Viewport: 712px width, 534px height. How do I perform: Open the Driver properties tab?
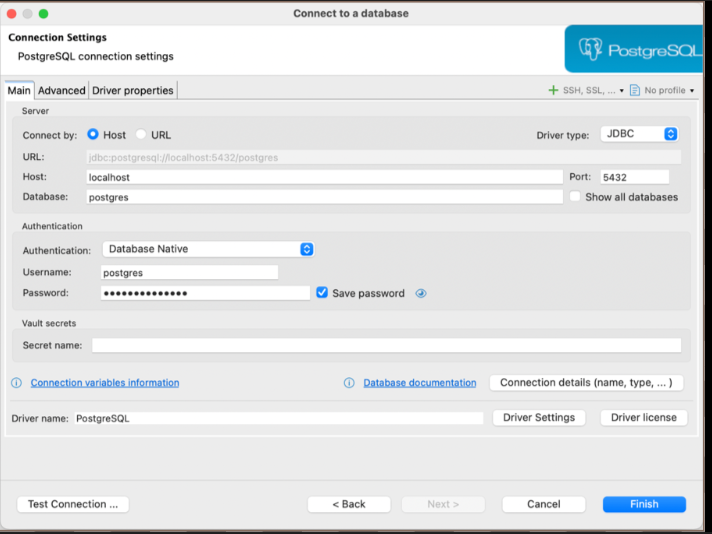coord(133,91)
